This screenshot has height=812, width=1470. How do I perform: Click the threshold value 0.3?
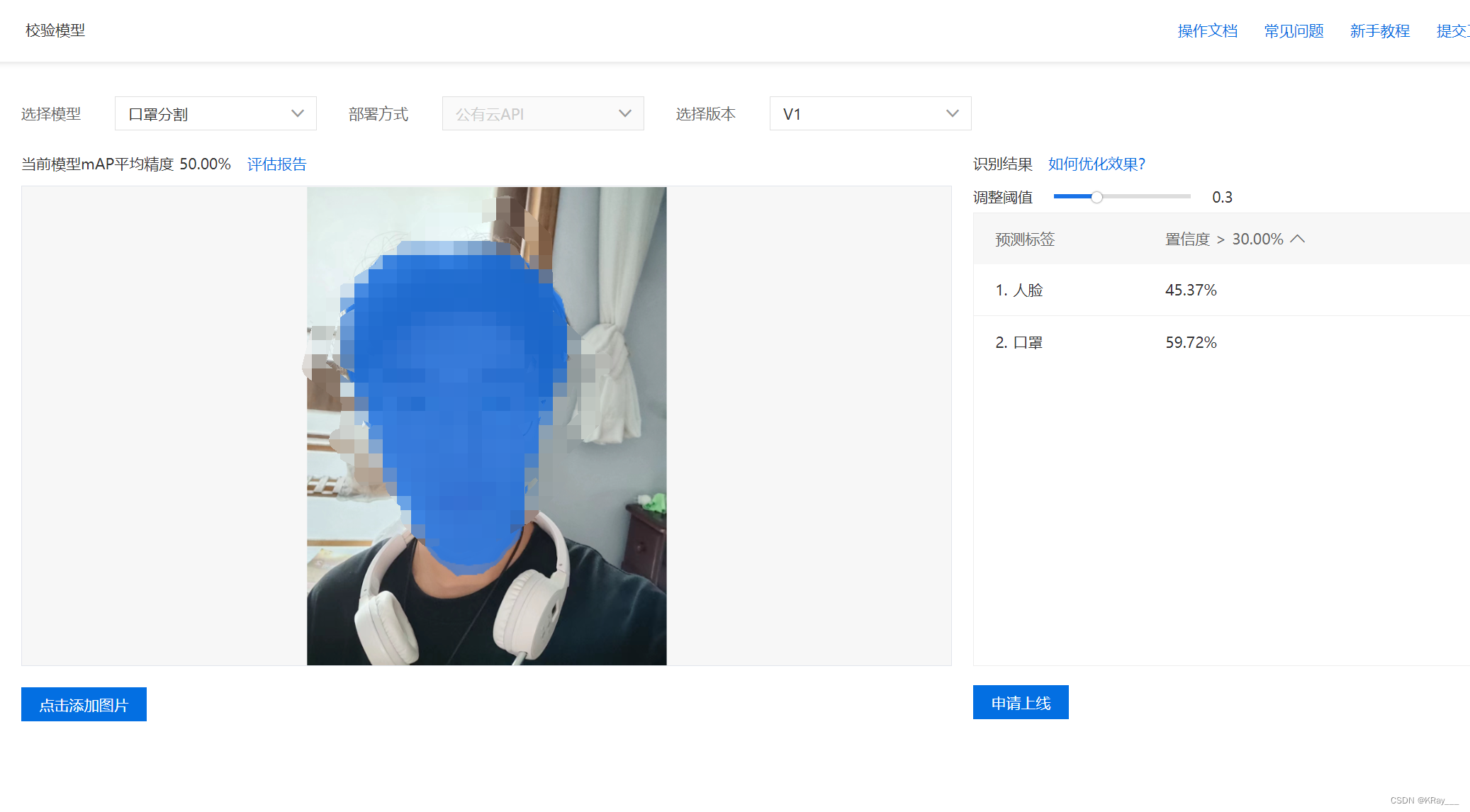click(1222, 197)
